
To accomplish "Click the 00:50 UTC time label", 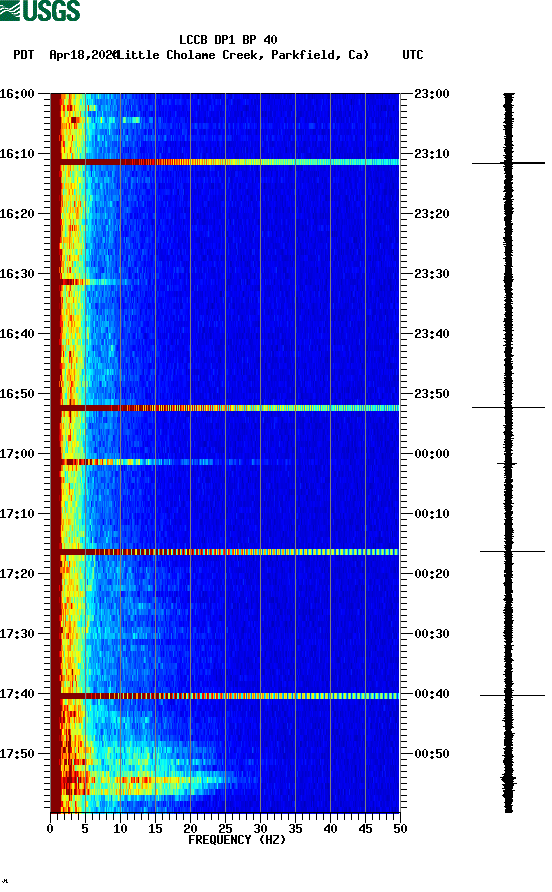I will tap(432, 754).
